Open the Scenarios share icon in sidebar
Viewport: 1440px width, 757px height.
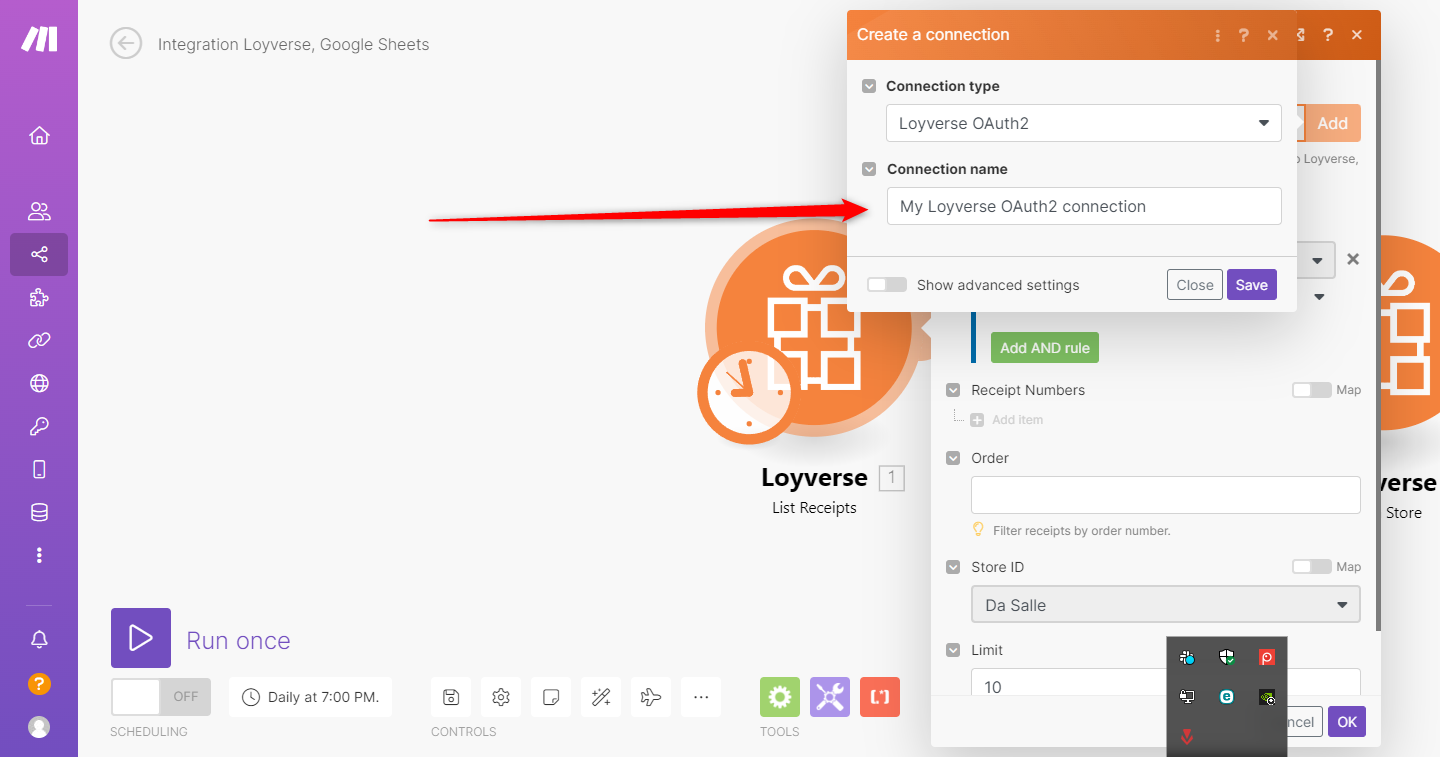point(39,254)
